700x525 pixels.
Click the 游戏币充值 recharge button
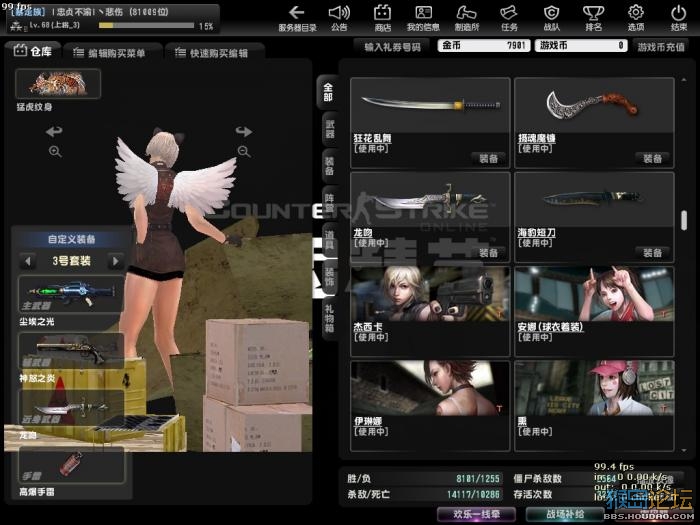(661, 46)
